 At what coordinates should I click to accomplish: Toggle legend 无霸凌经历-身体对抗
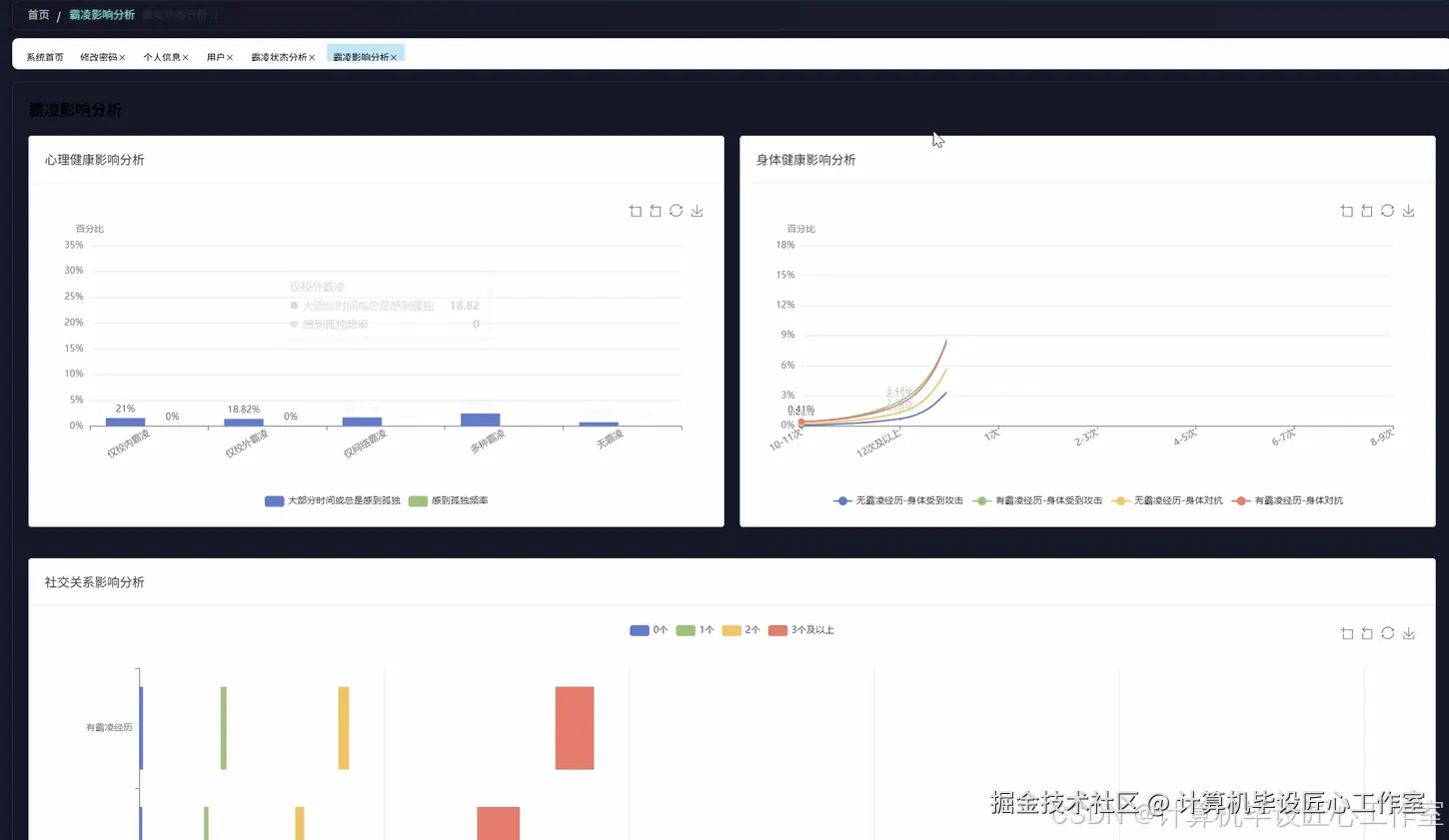point(1166,500)
